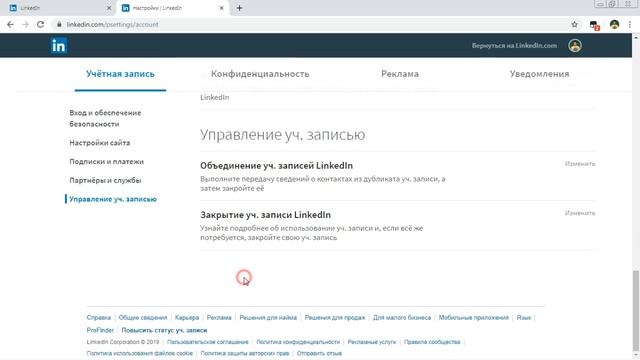This screenshot has width=640, height=360.
Task: Open Chrome three-dot menu
Action: point(630,24)
